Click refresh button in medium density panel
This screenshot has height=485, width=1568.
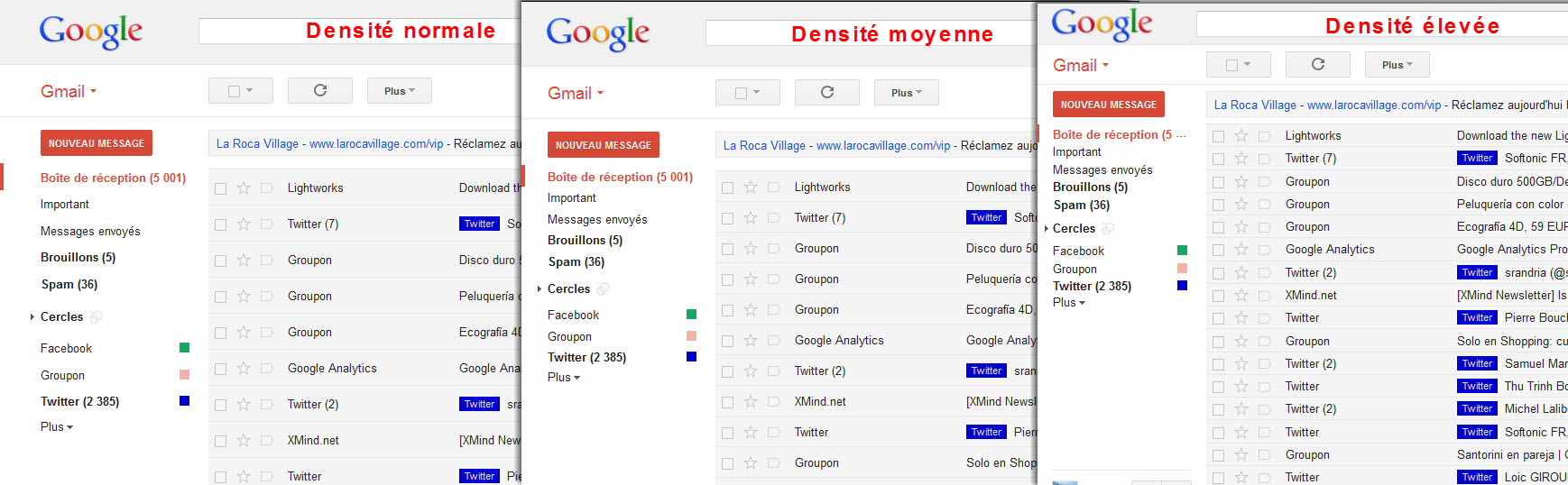pos(827,92)
